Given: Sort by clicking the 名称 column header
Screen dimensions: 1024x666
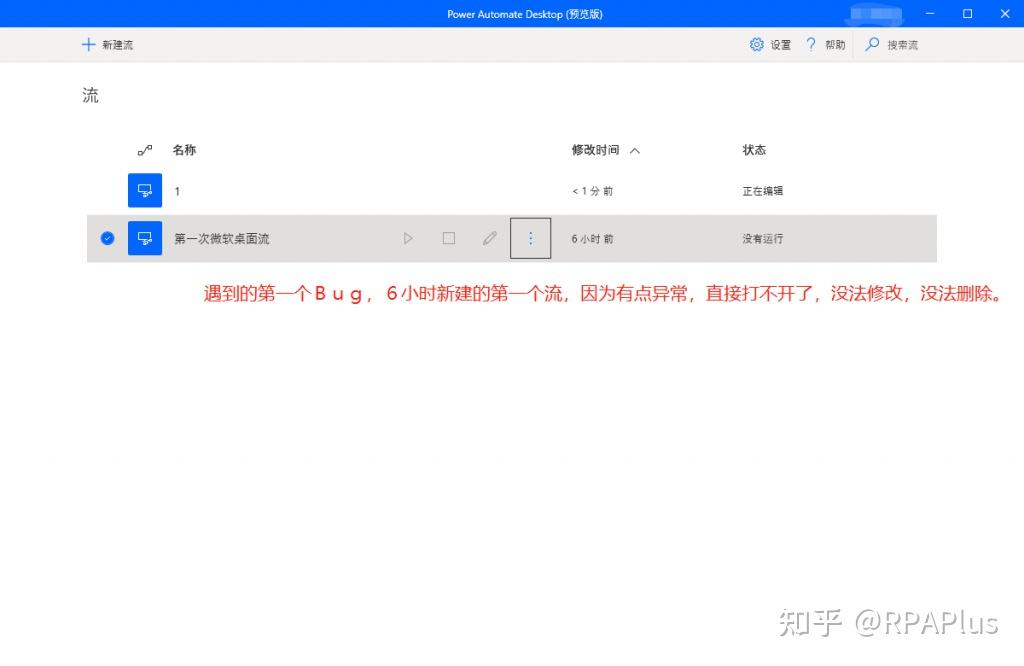Looking at the screenshot, I should [184, 150].
